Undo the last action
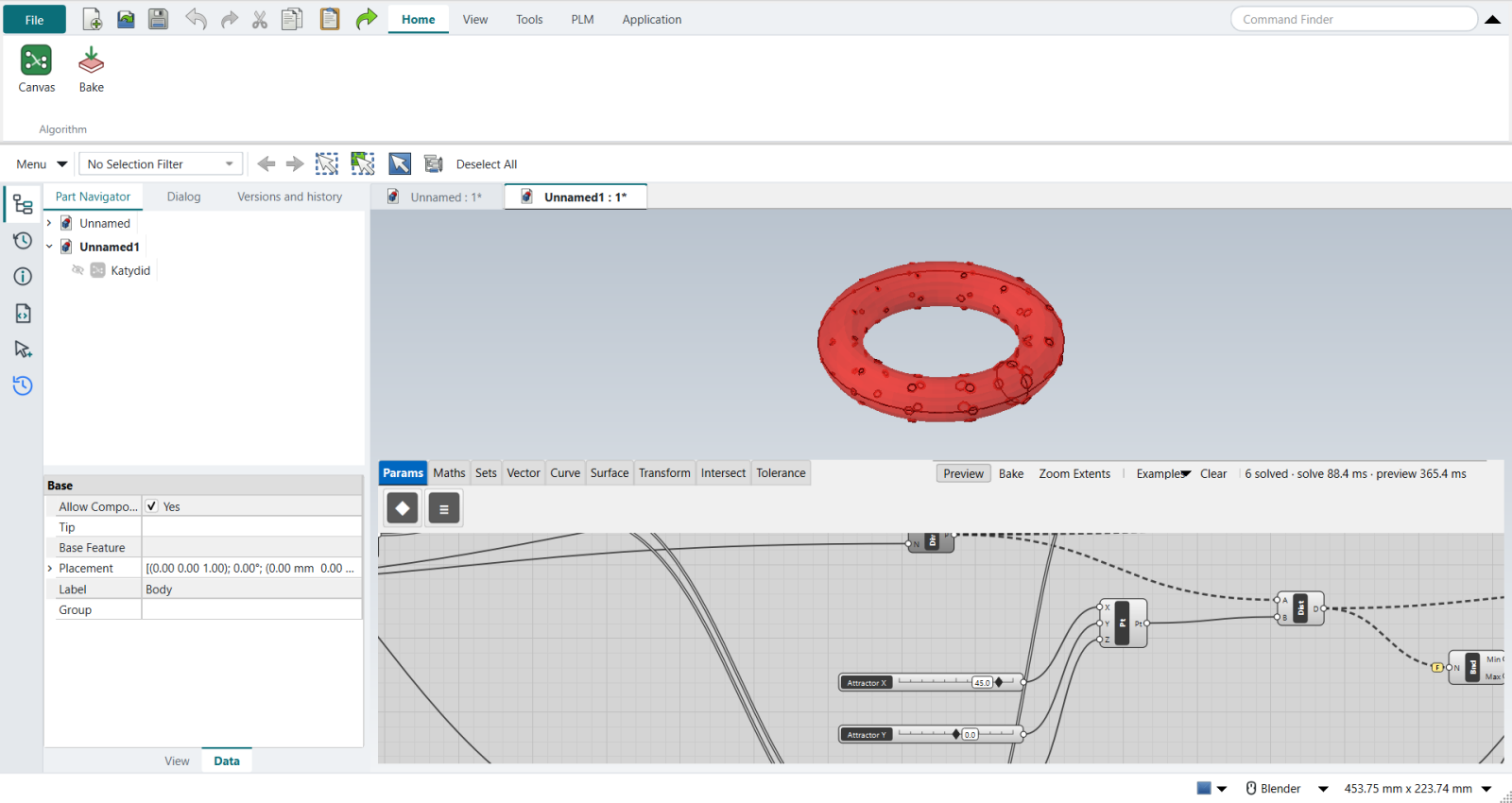This screenshot has width=1512, height=803. pos(196,19)
